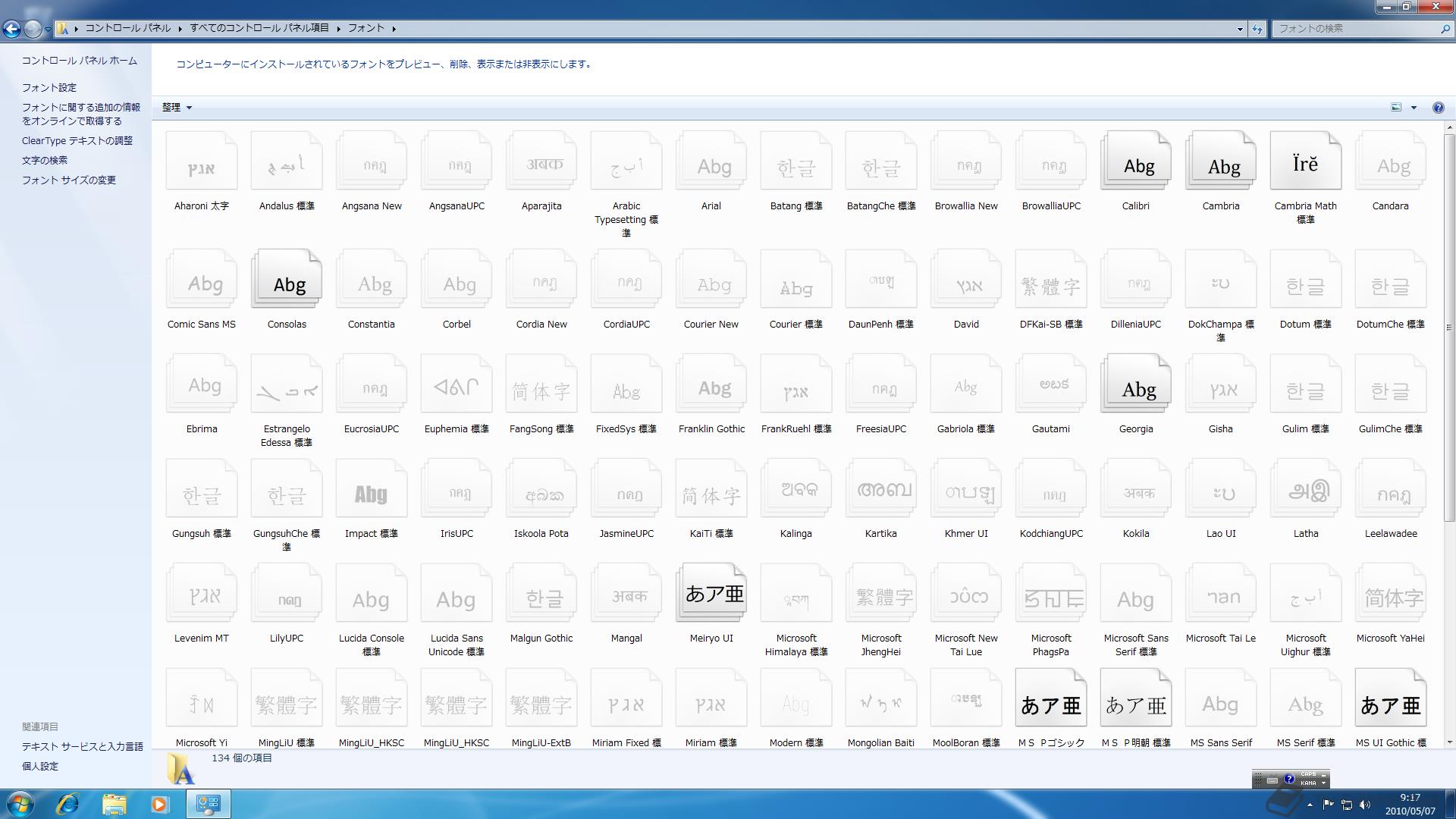The height and width of the screenshot is (819, 1456).
Task: Open ClearType テキストの調整 link
Action: pos(77,141)
